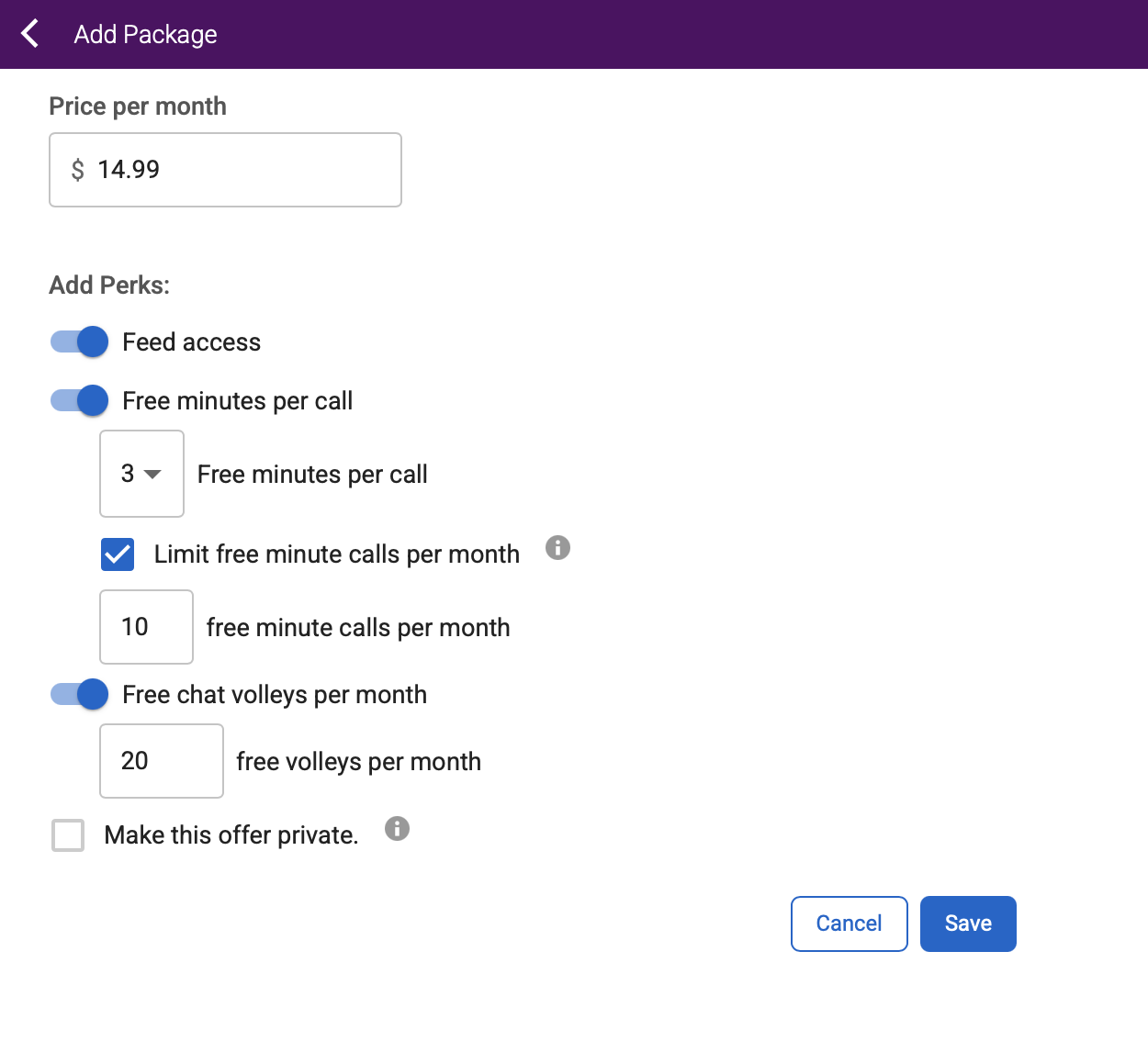Save the package

coord(968,923)
